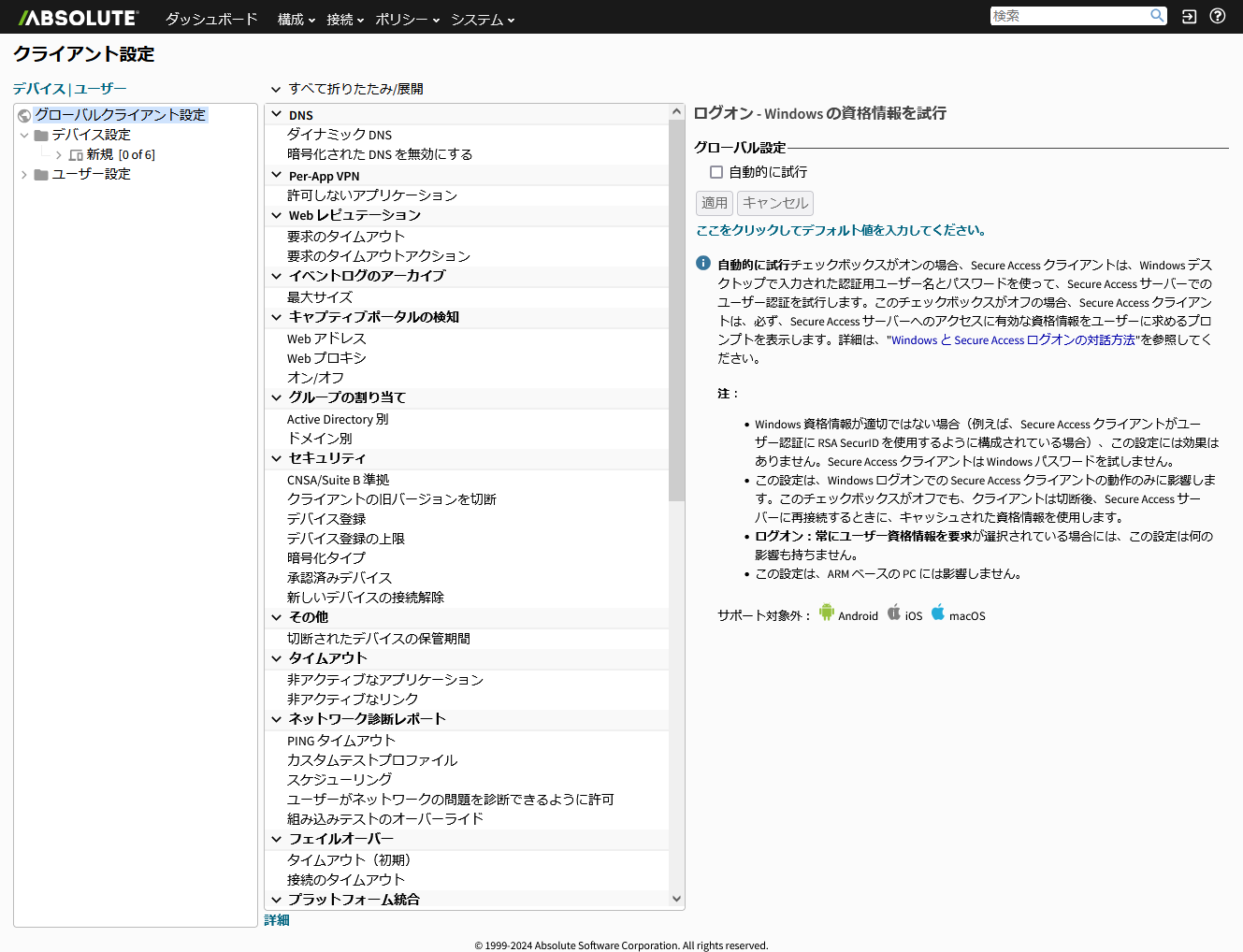Click the iOS apple icon

coord(894,613)
